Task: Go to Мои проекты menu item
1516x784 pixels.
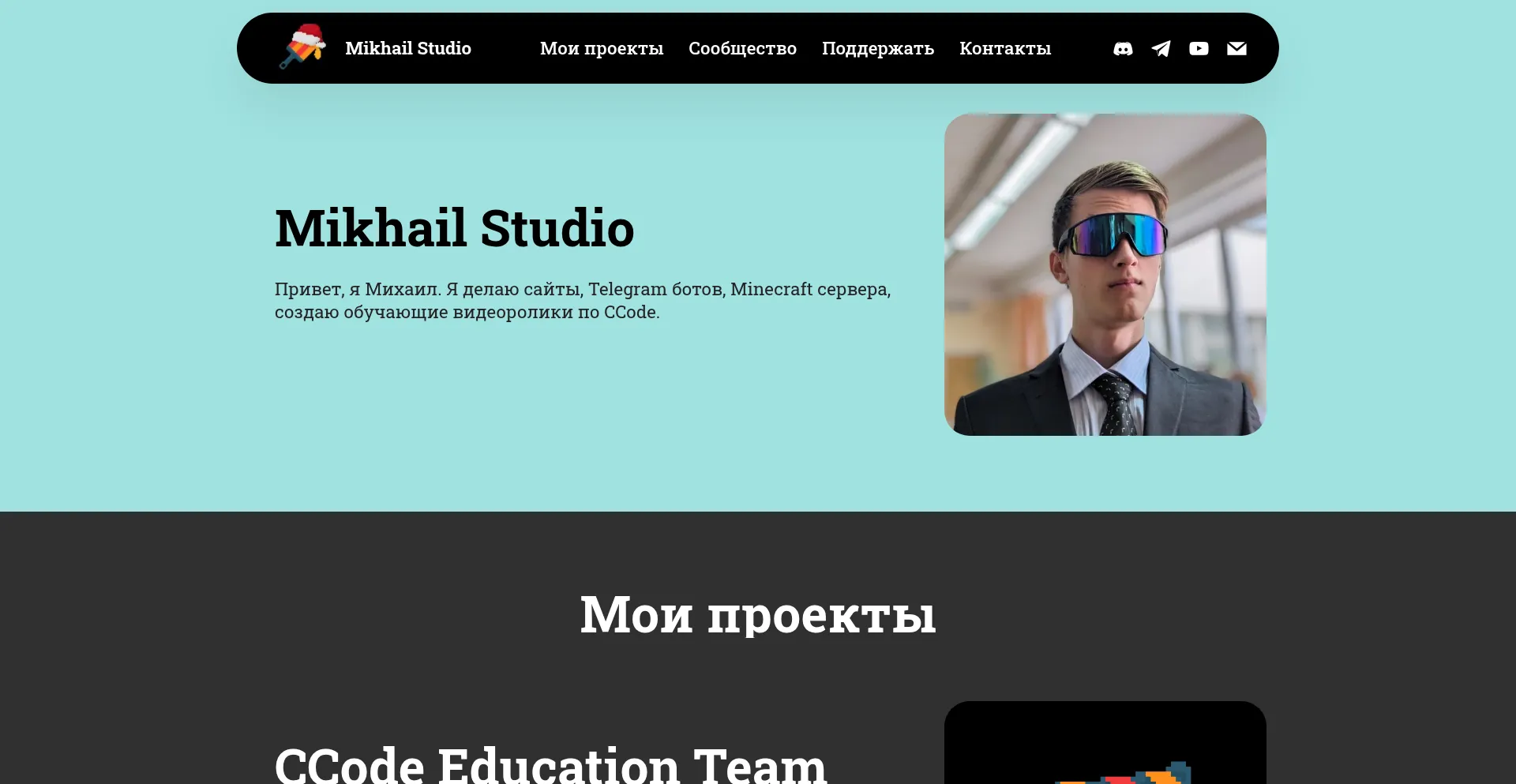Action: coord(602,48)
